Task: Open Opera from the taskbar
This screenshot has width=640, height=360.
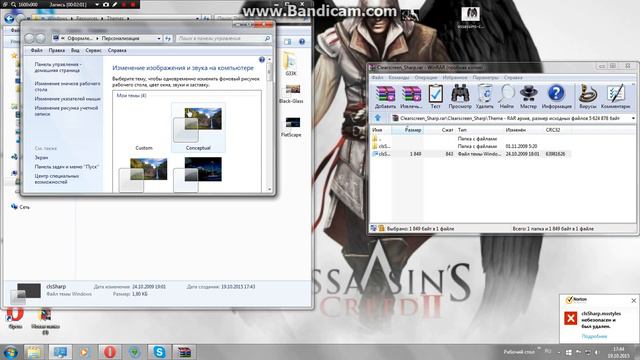Action: click(x=109, y=352)
